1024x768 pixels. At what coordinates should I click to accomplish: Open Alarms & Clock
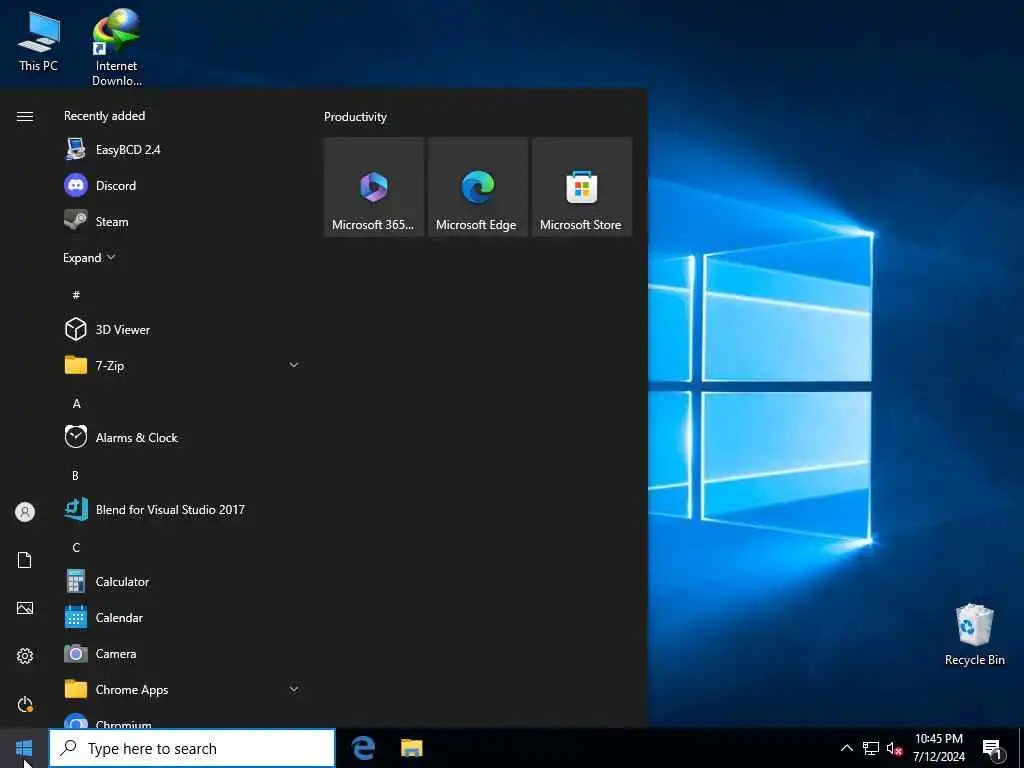click(x=183, y=437)
